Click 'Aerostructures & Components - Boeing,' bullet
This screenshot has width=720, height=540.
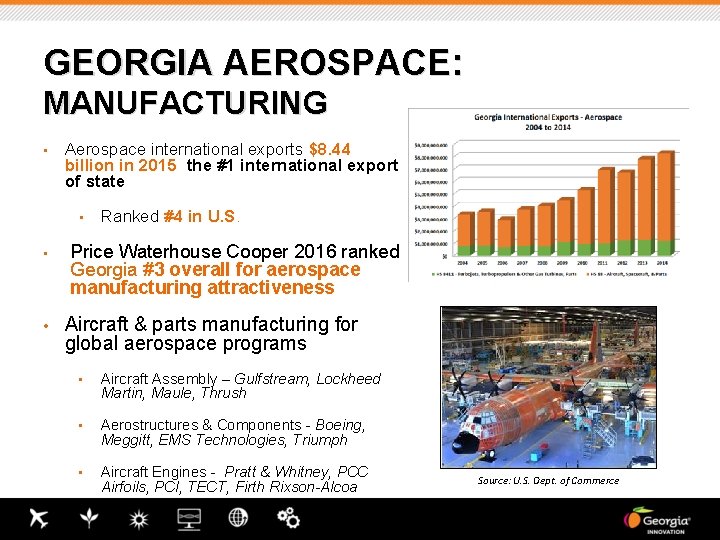tap(233, 425)
